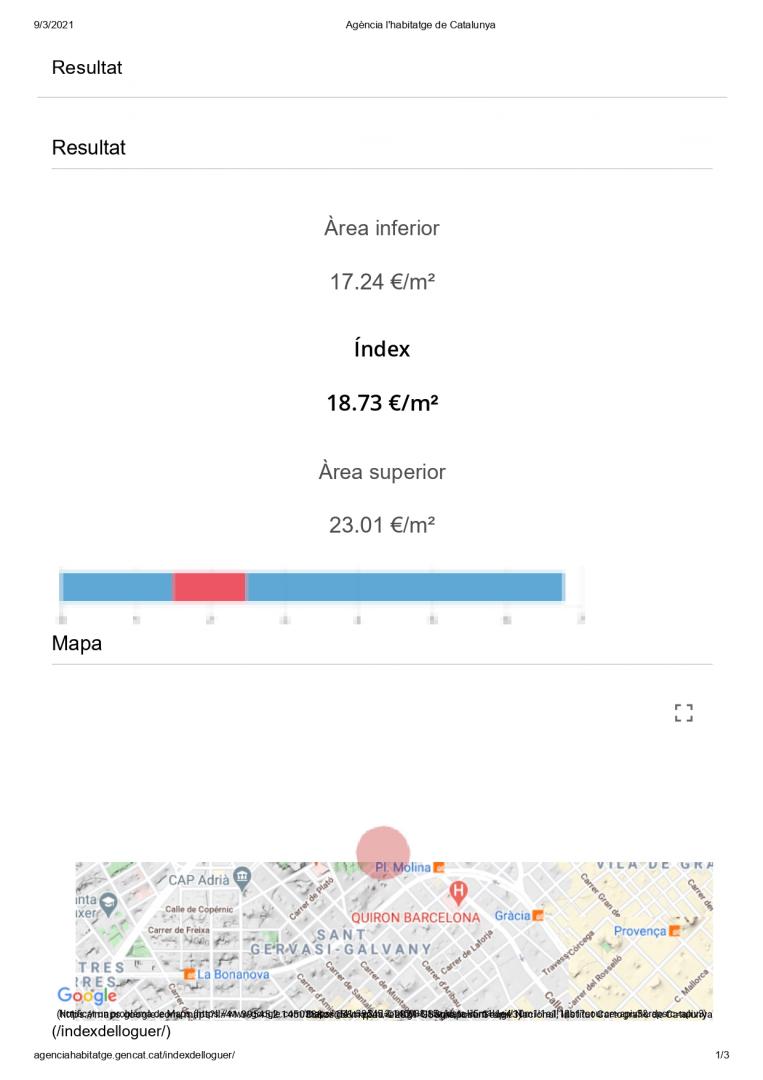
Task: Click the long right blue bar segment
Action: [x=404, y=587]
